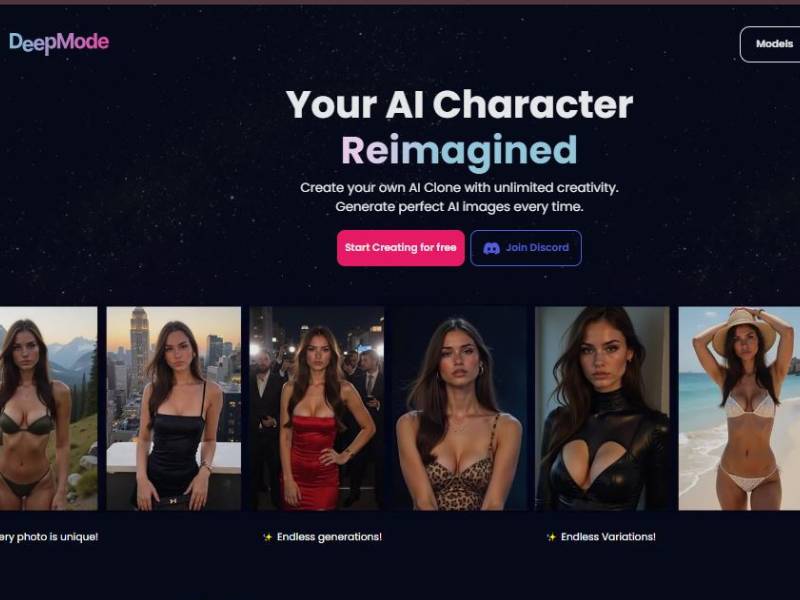Image resolution: width=800 pixels, height=600 pixels.
Task: Click the gradient Reimagined word
Action: (459, 152)
